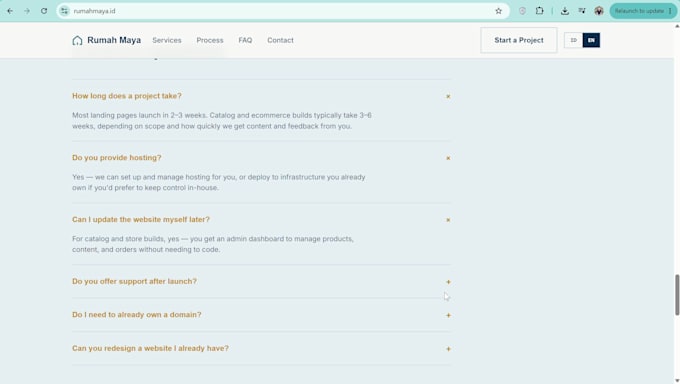The height and width of the screenshot is (384, 680).
Task: Switch language to ID
Action: coord(573,40)
